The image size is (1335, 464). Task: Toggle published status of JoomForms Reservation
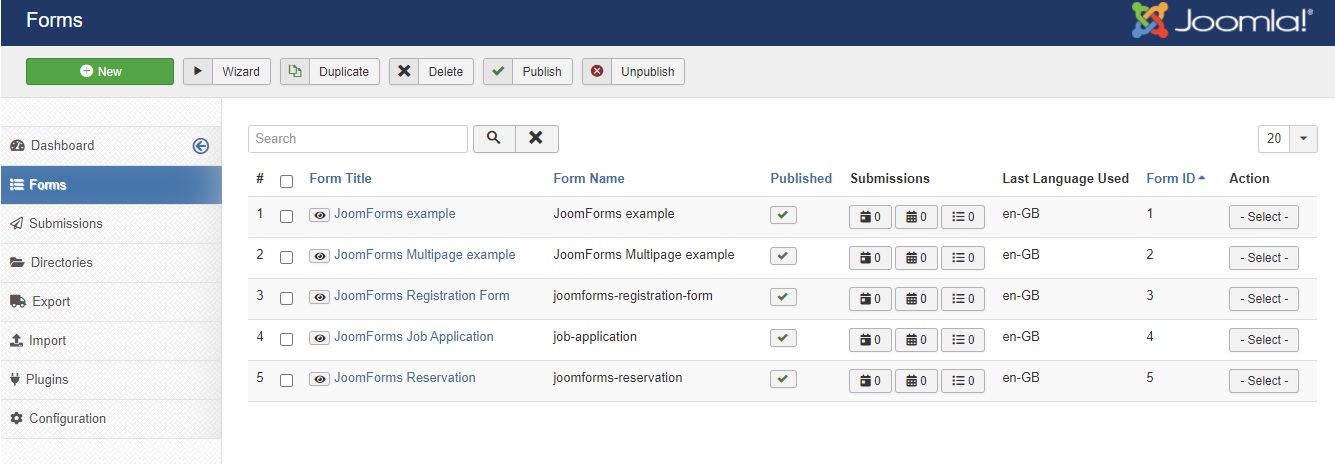coord(783,379)
